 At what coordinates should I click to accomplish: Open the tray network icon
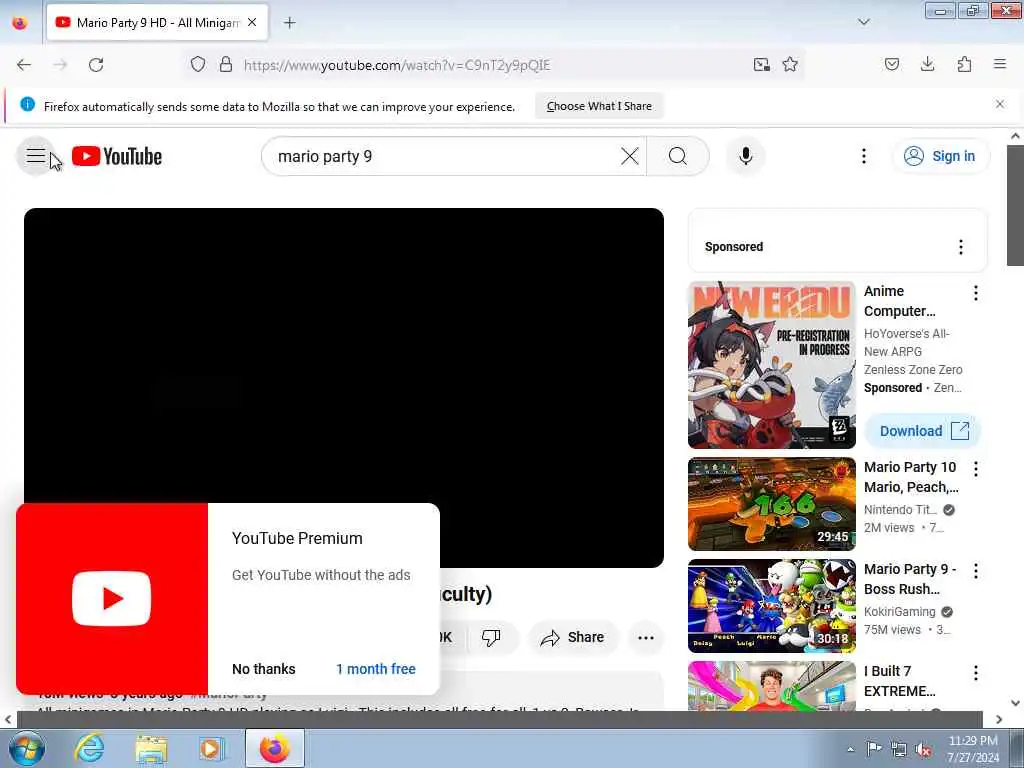(899, 749)
